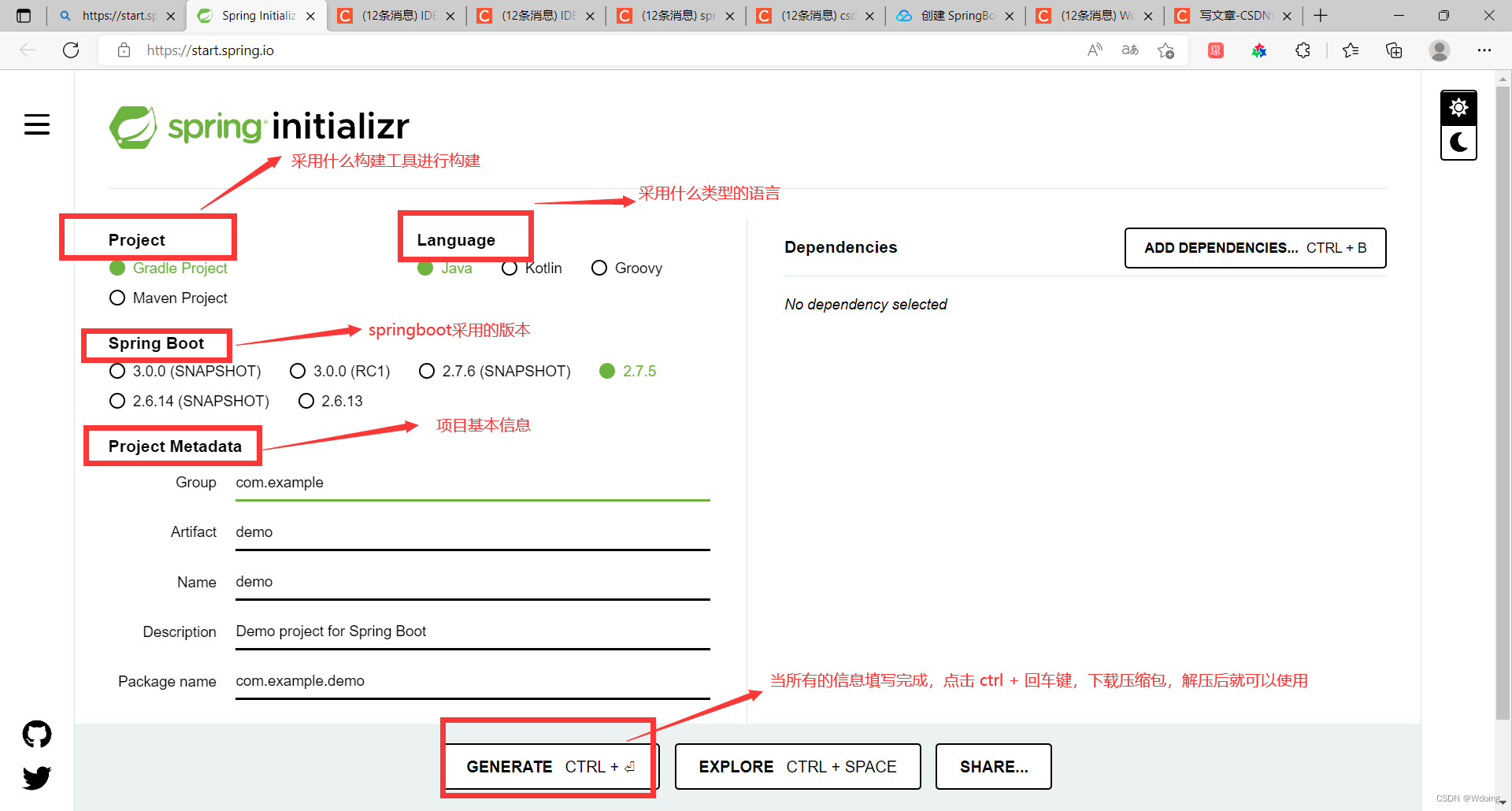Close the 创建 SpringBoot tab
Viewport: 1512px width, 811px height.
click(1009, 16)
